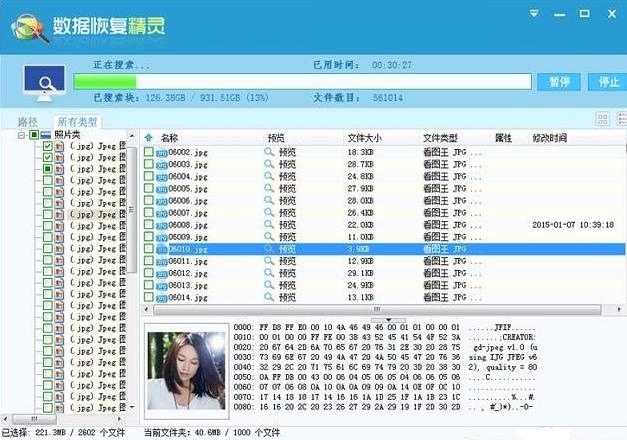Screen dimensions: 627x440
Task: Click tree horizontal scroll-left arrow
Action: tap(5, 419)
